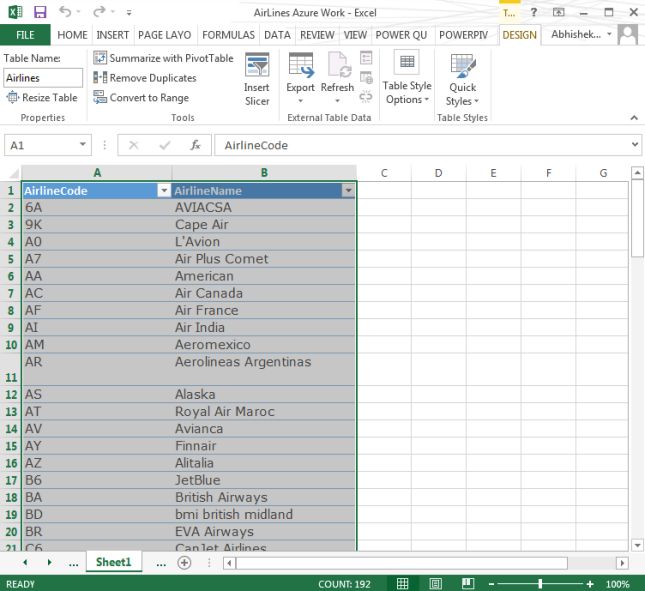Open the Help question mark icon
The height and width of the screenshot is (591, 645).
tap(534, 12)
